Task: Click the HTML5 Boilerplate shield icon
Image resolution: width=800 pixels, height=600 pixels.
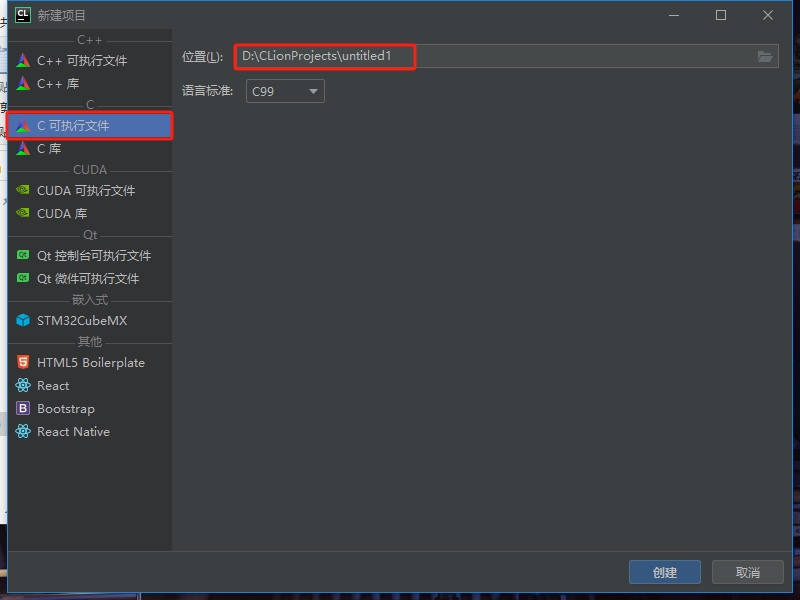Action: [23, 362]
